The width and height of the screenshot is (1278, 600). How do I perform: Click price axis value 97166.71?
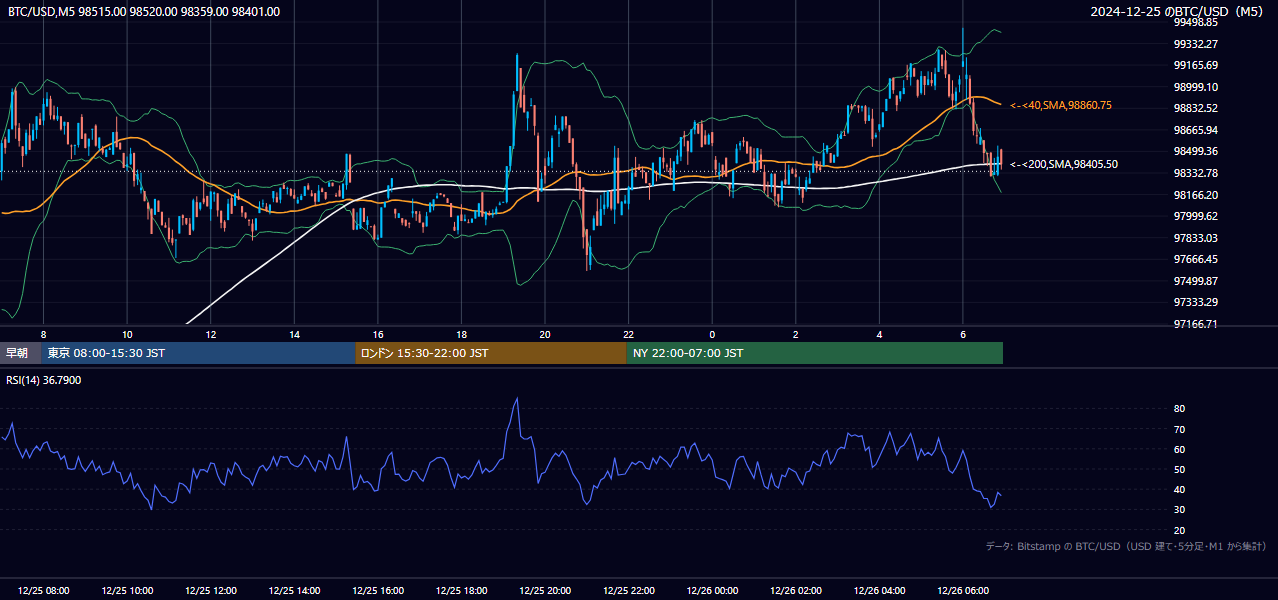point(1195,324)
